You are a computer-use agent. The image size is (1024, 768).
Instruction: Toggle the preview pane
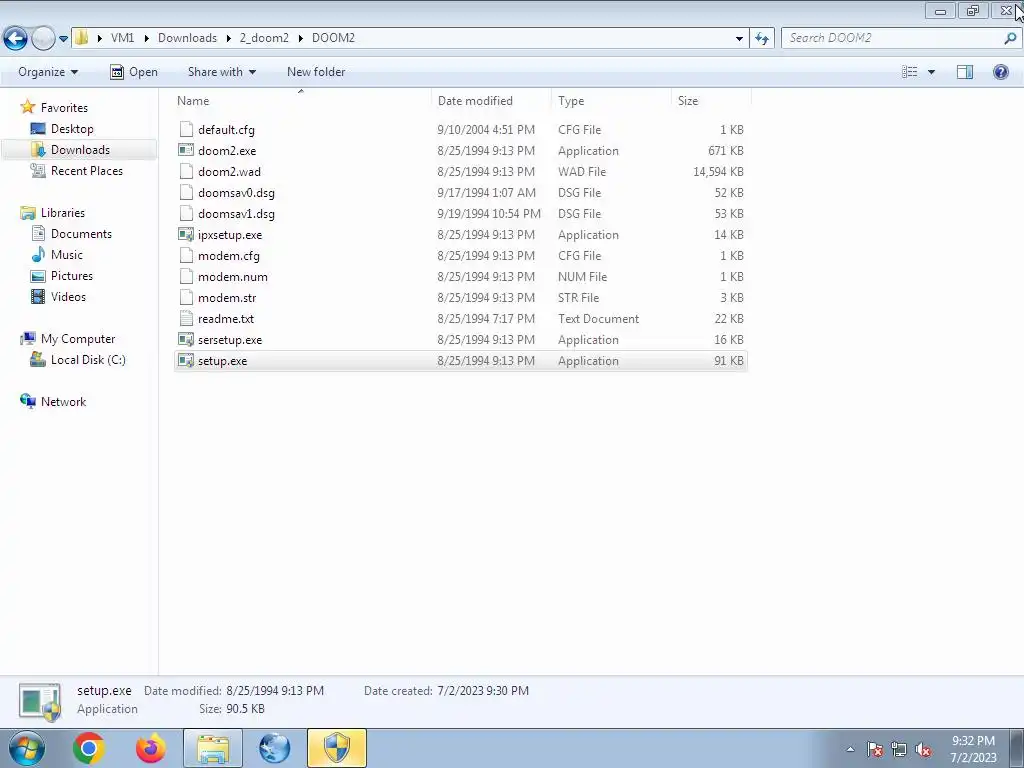(965, 72)
